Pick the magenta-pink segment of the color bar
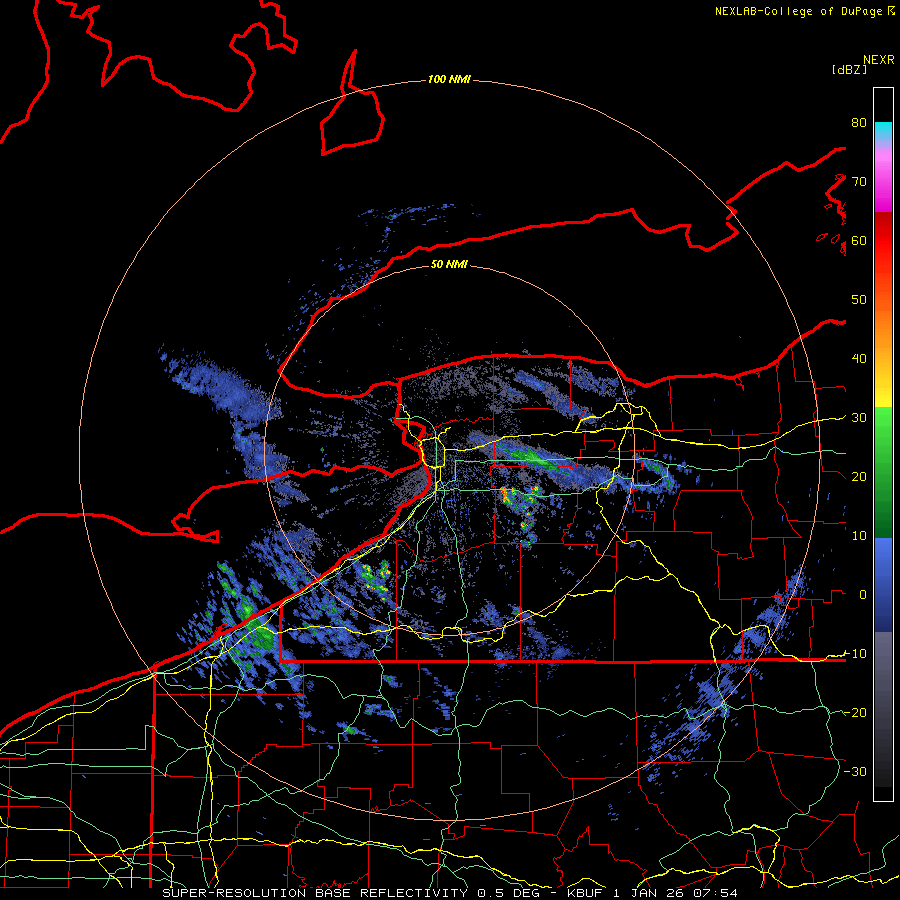This screenshot has width=900, height=900. click(x=883, y=178)
